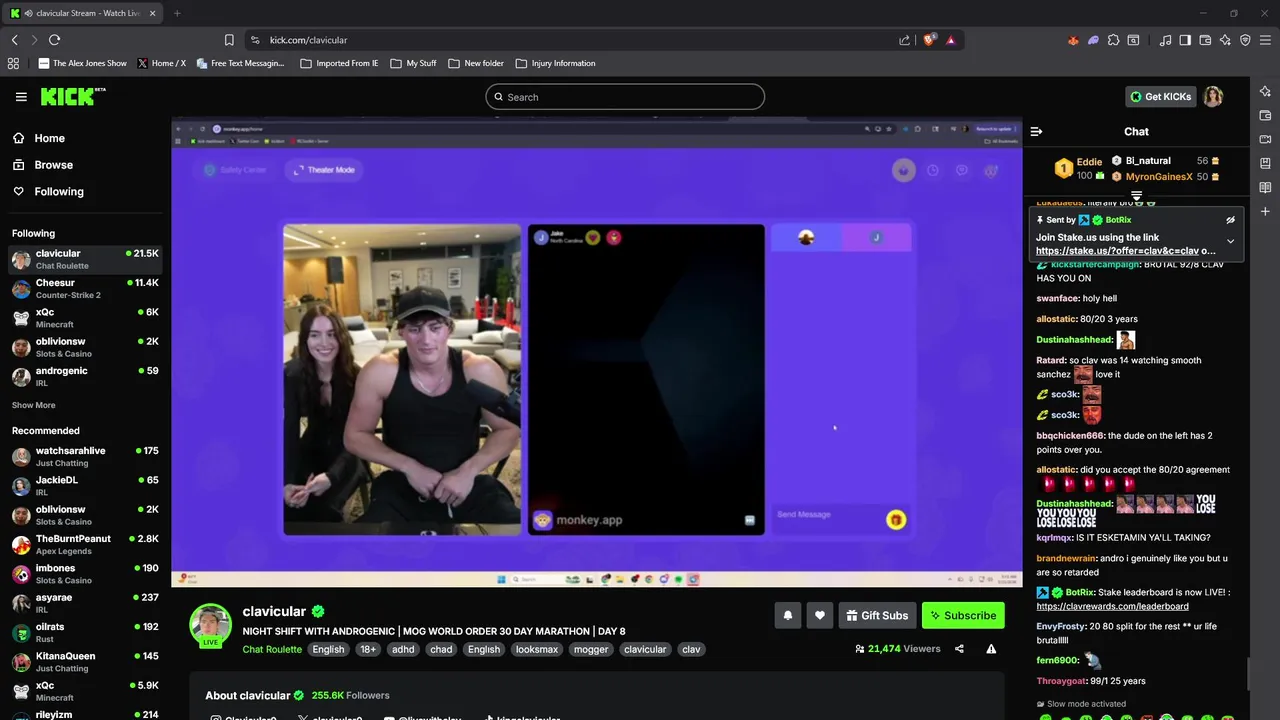Click the chat scrollbar

[1246, 674]
